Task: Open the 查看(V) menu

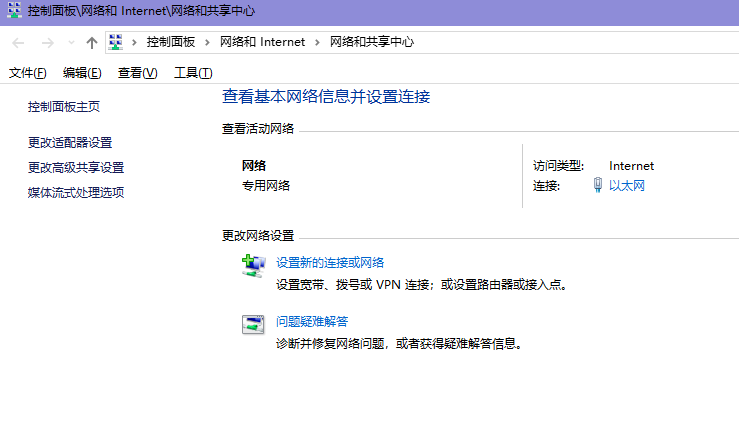Action: tap(137, 73)
